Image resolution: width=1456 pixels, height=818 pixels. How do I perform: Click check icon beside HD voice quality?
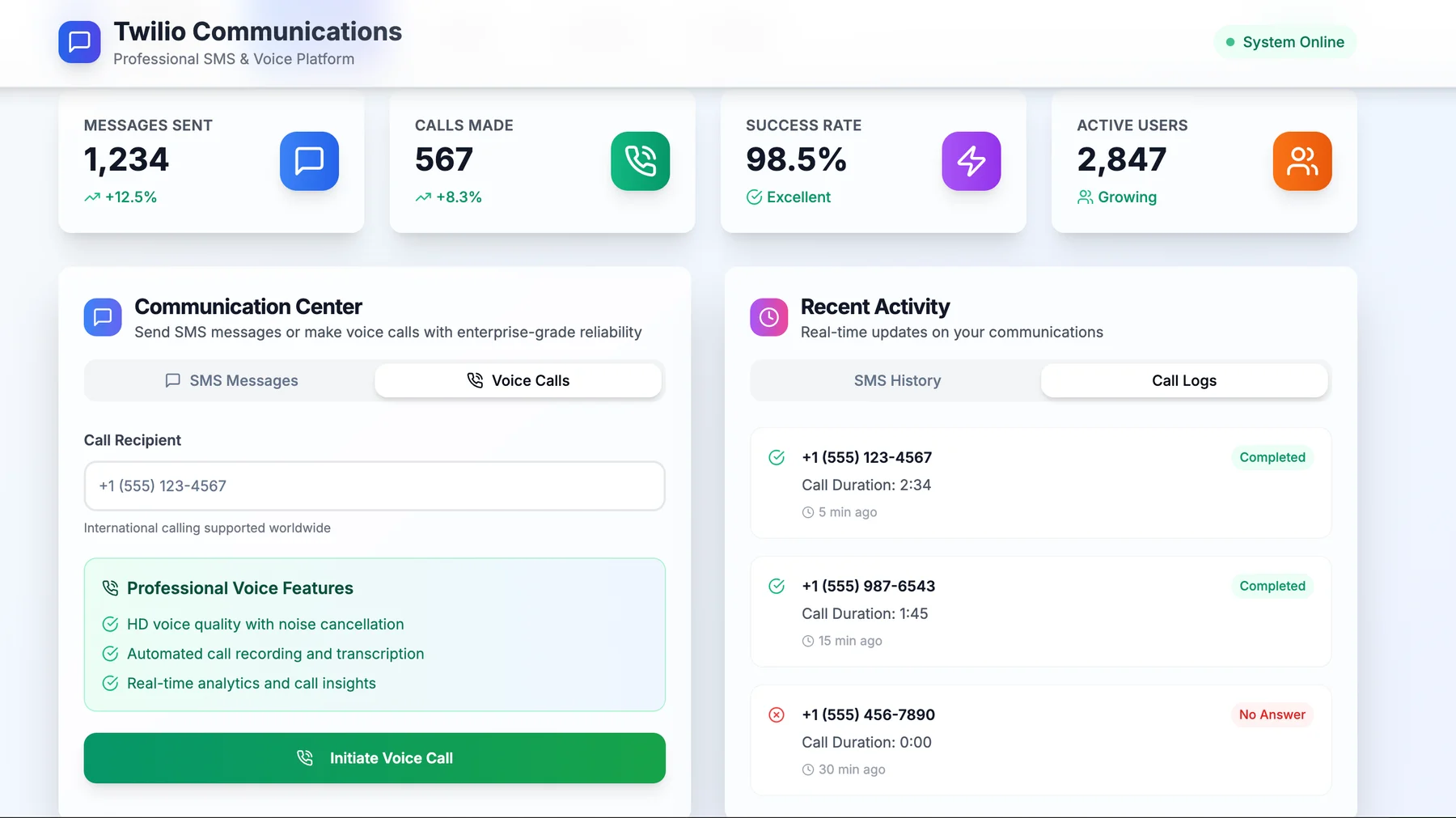tap(110, 625)
